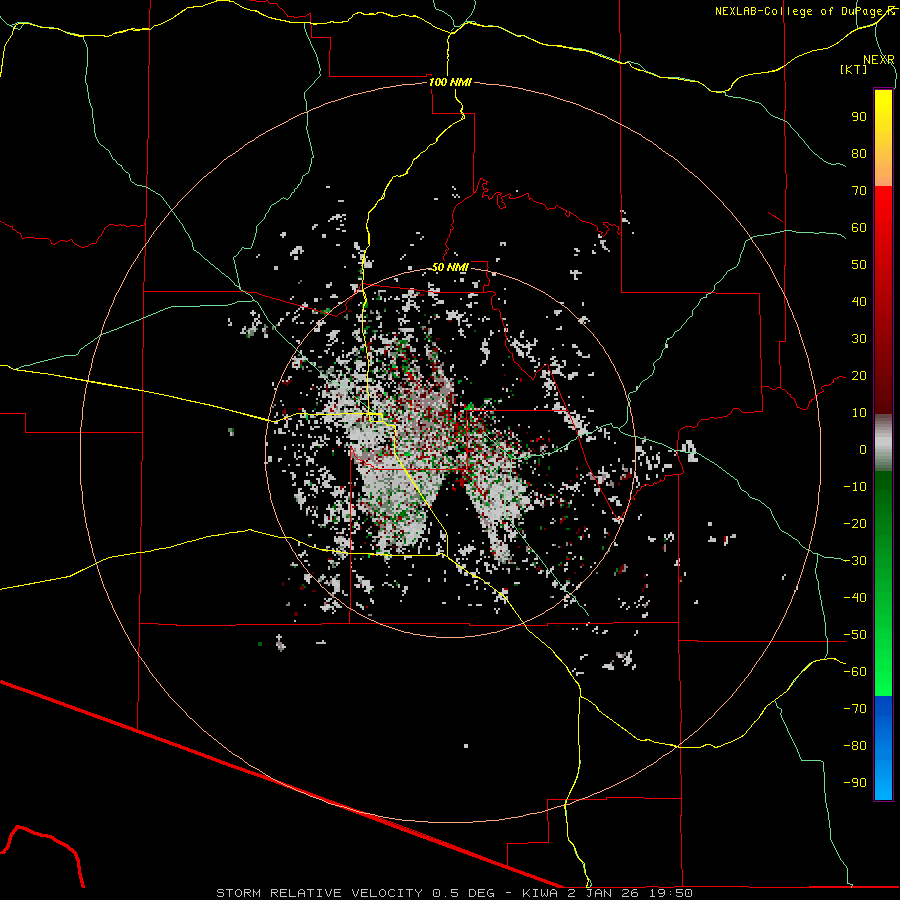Screen dimensions: 900x900
Task: Click the -50 knot scale label
Action: 855,635
